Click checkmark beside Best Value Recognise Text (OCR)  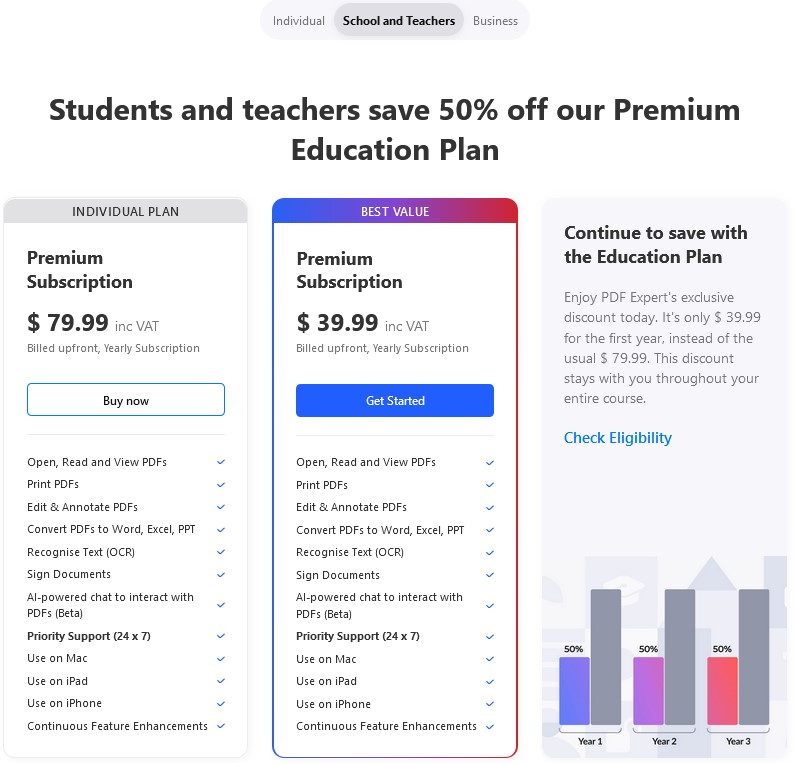coord(490,553)
